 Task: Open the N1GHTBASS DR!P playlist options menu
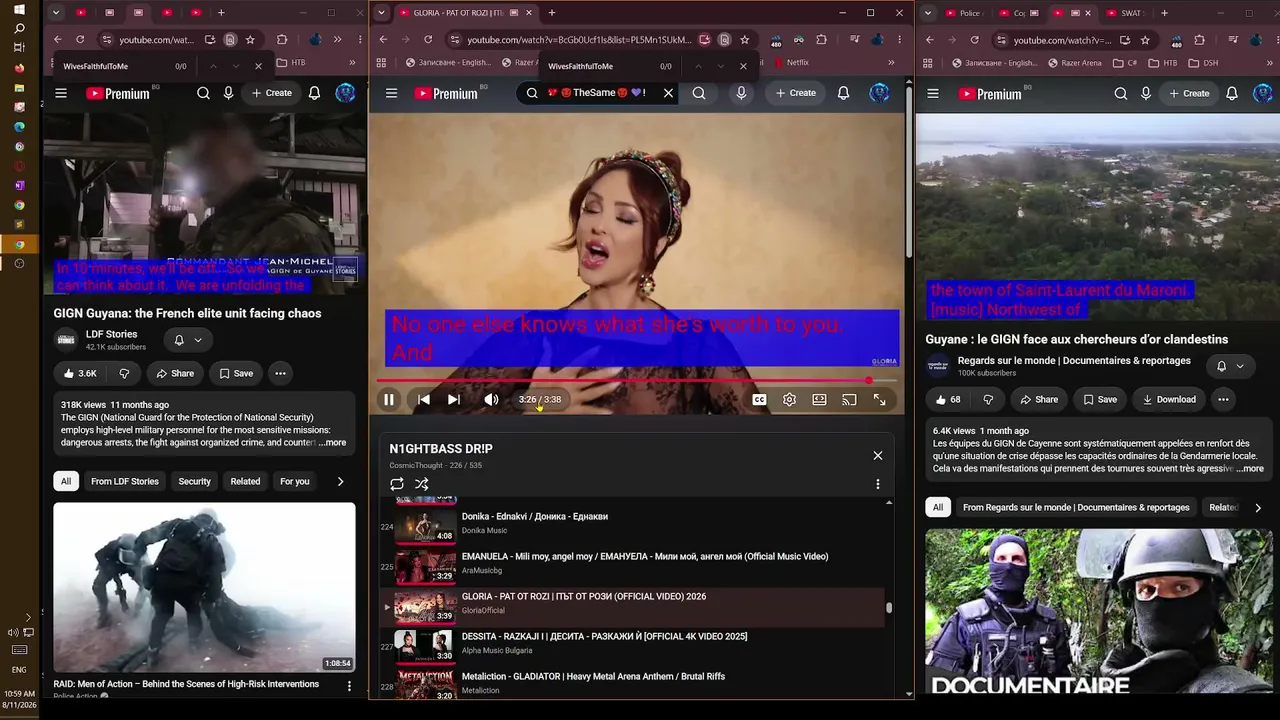coord(878,484)
